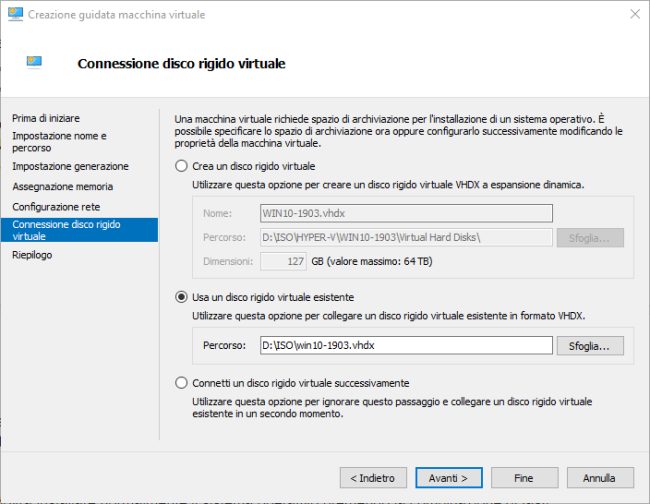The height and width of the screenshot is (504, 650).
Task: Go back with the Indietro button
Action: pos(373,478)
